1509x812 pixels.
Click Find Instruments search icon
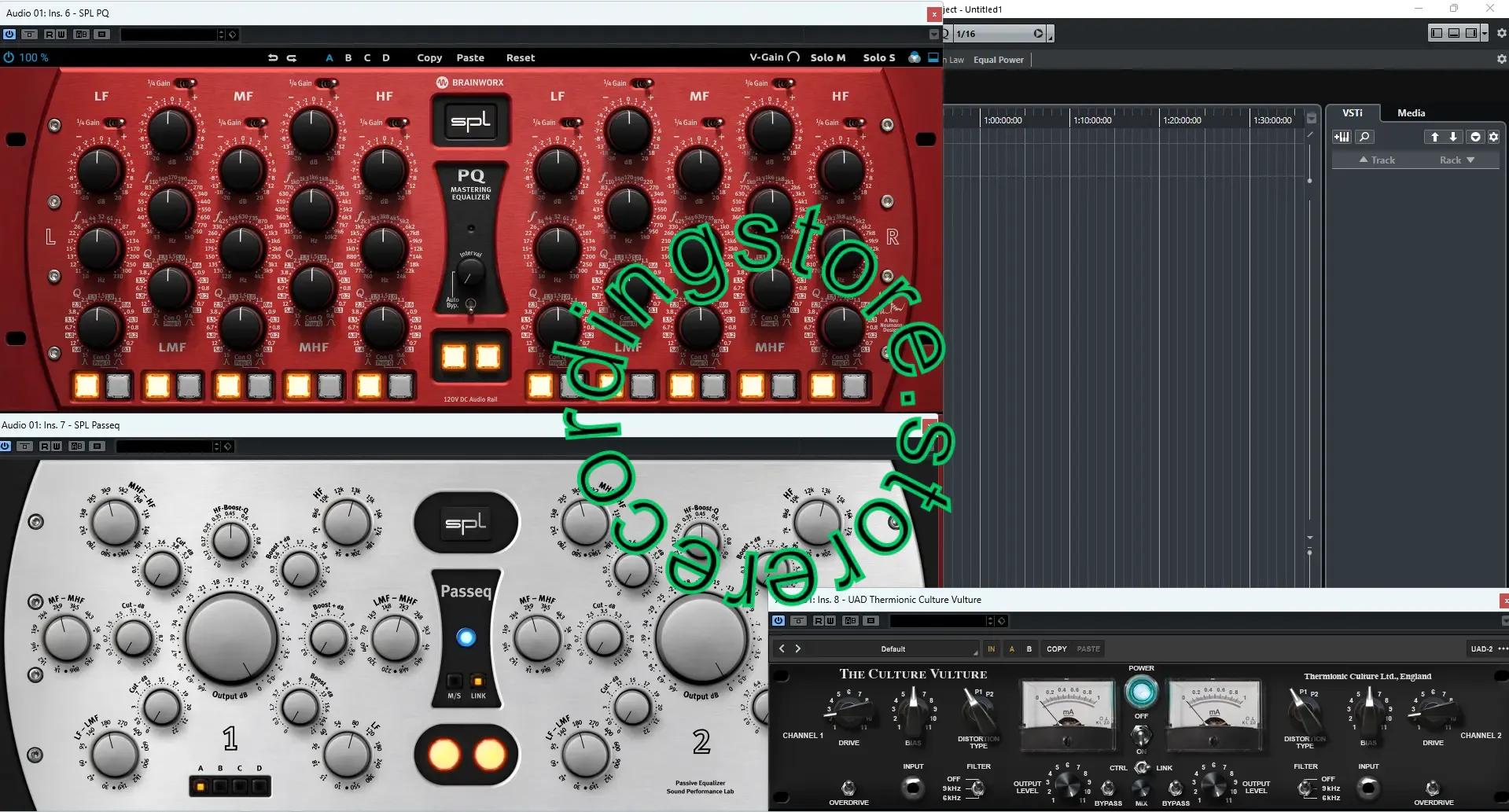coord(1364,137)
